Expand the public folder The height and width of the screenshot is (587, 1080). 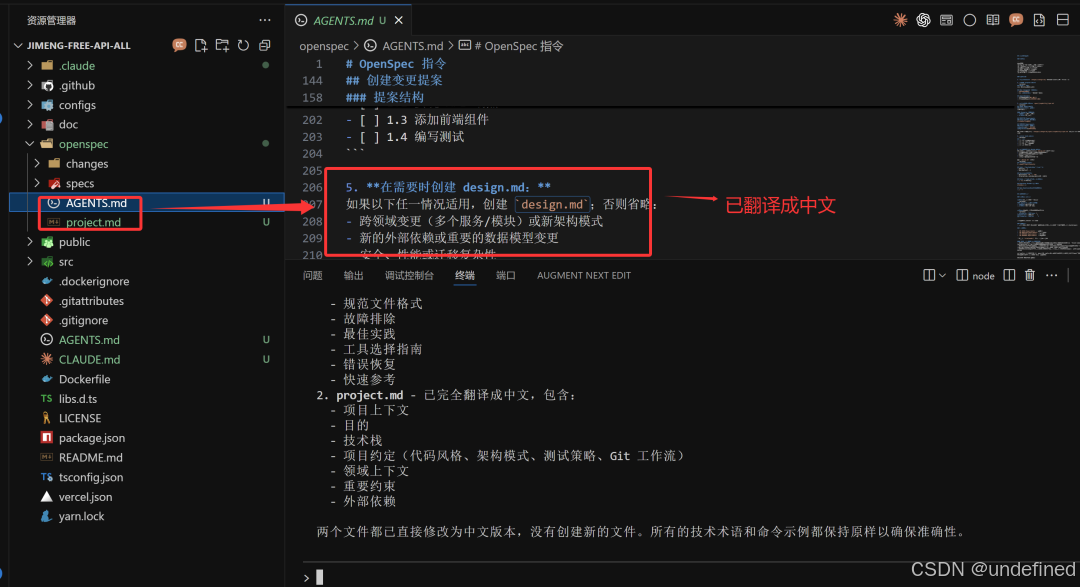tap(30, 242)
